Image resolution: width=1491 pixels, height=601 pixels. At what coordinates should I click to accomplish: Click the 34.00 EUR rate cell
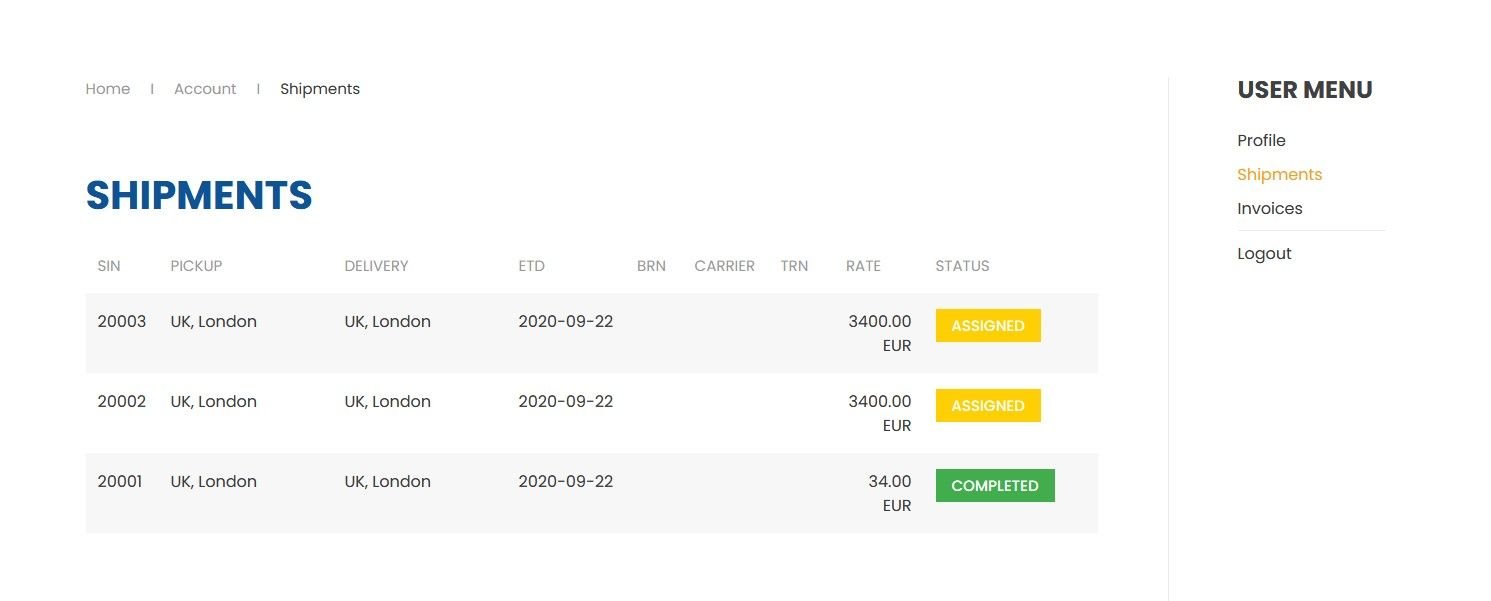pyautogui.click(x=890, y=493)
